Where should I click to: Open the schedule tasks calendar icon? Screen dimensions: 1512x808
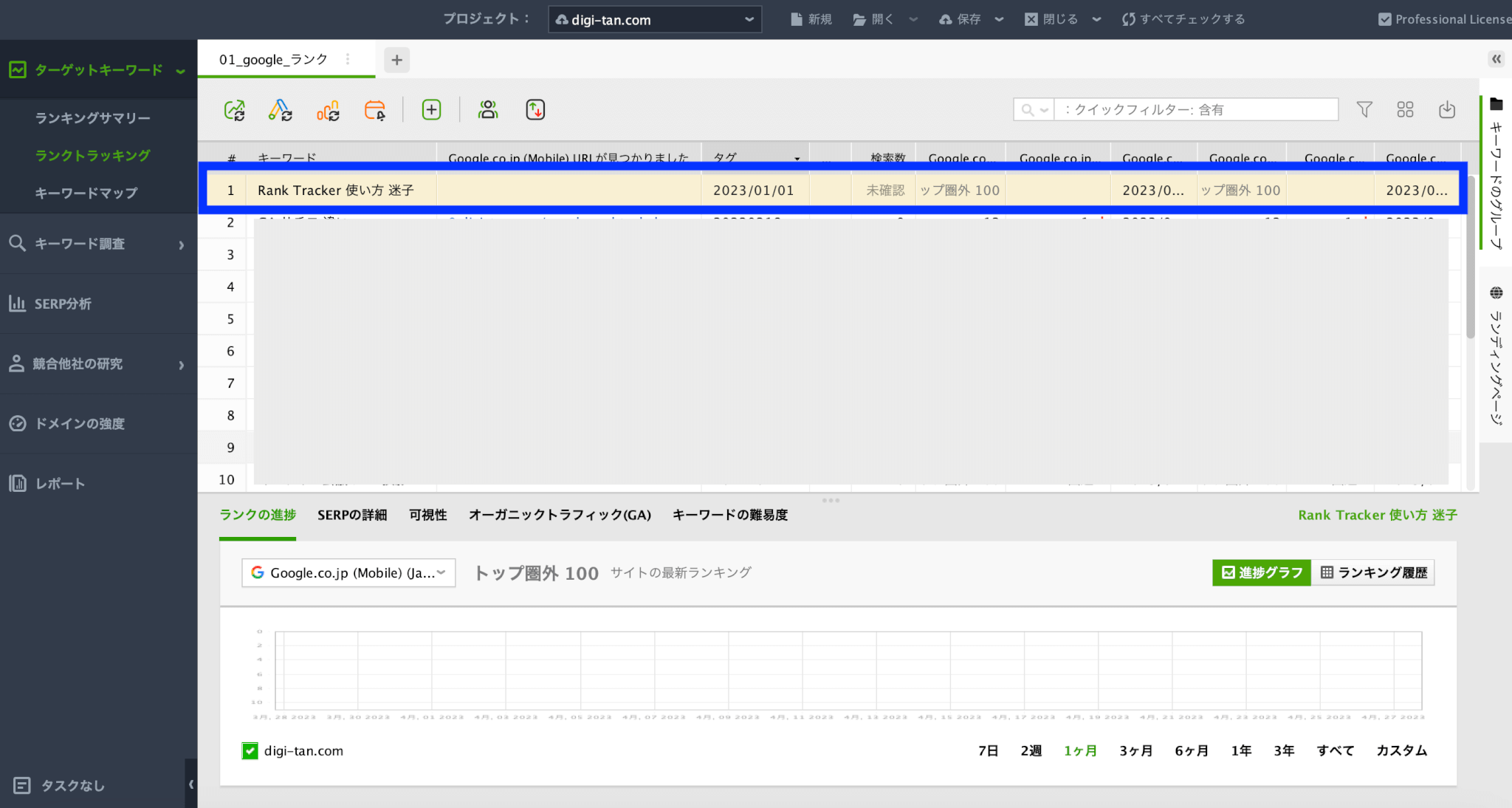click(375, 110)
